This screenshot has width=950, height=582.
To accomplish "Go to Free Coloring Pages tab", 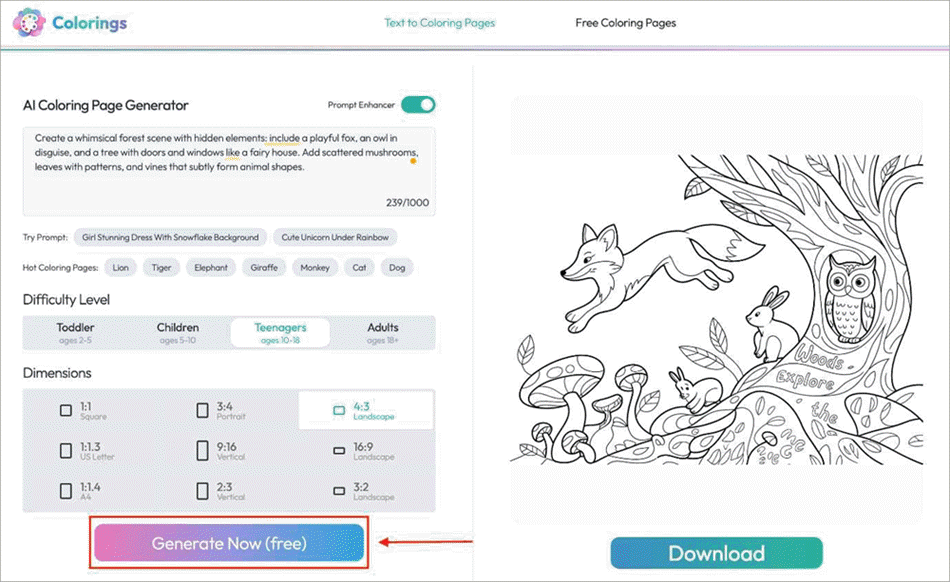I will (625, 23).
